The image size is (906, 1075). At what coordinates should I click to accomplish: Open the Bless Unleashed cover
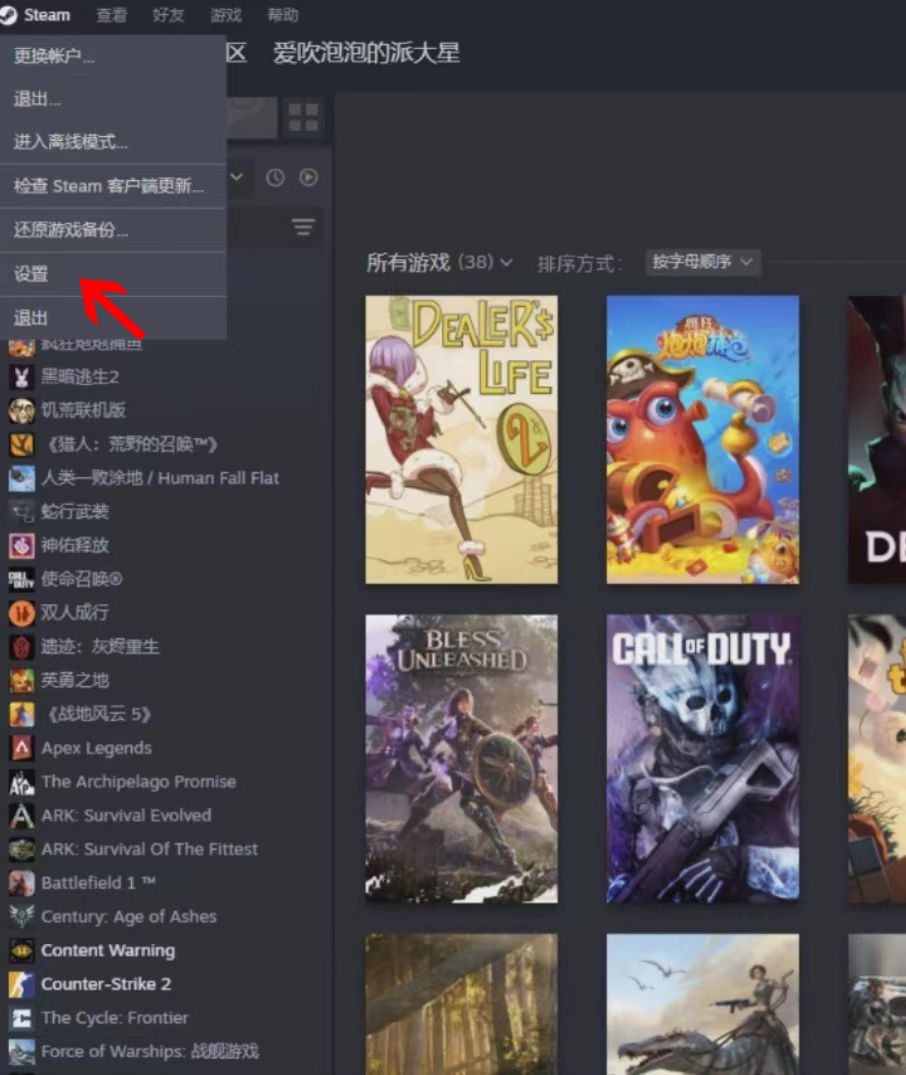click(462, 758)
